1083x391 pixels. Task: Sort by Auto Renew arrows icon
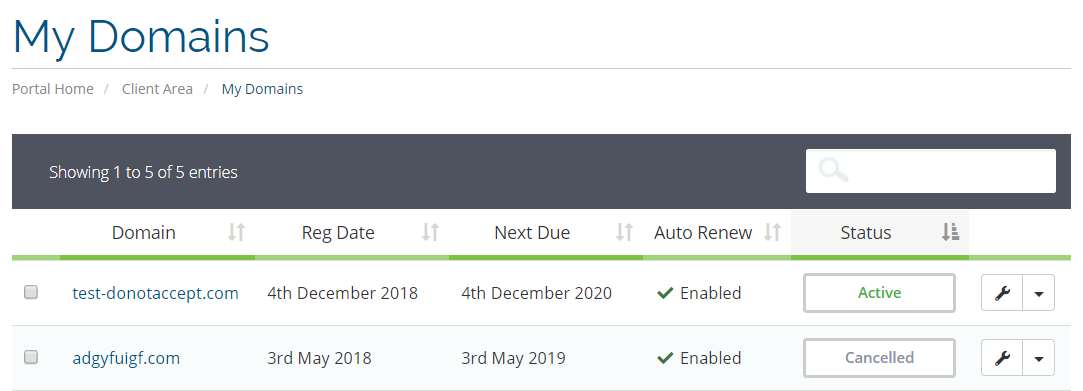[772, 232]
